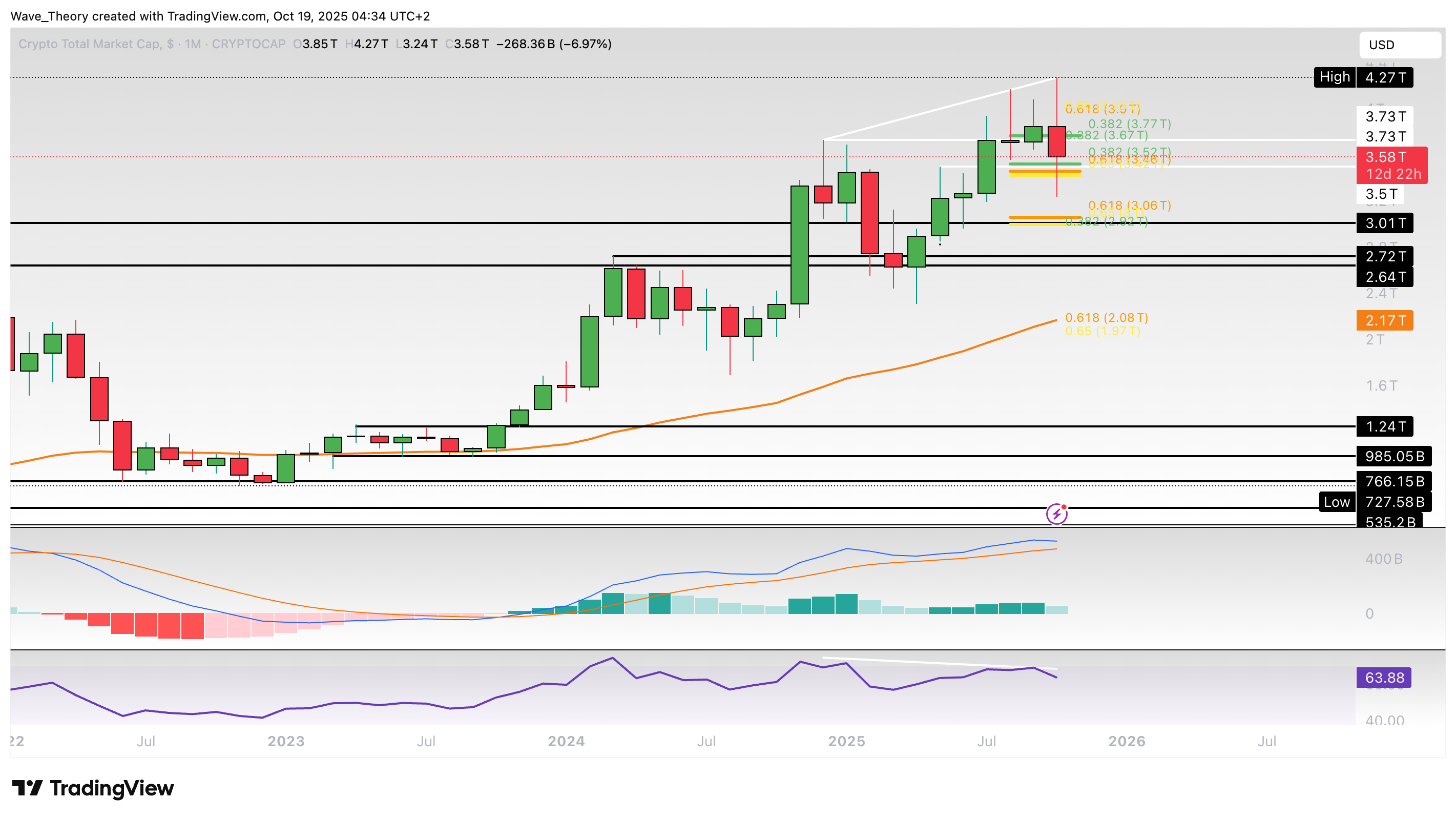The width and height of the screenshot is (1456, 819).
Task: Click the 3.01 T horizontal line label
Action: [1384, 223]
